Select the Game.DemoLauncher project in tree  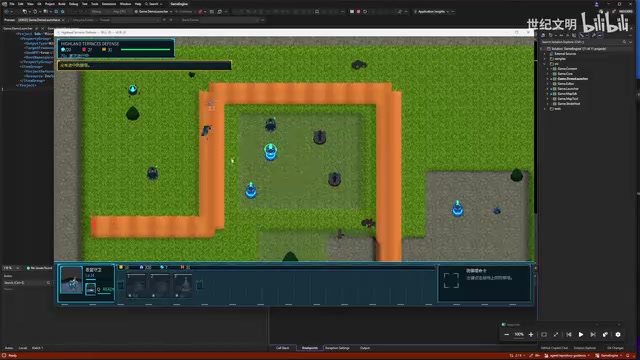click(x=572, y=78)
